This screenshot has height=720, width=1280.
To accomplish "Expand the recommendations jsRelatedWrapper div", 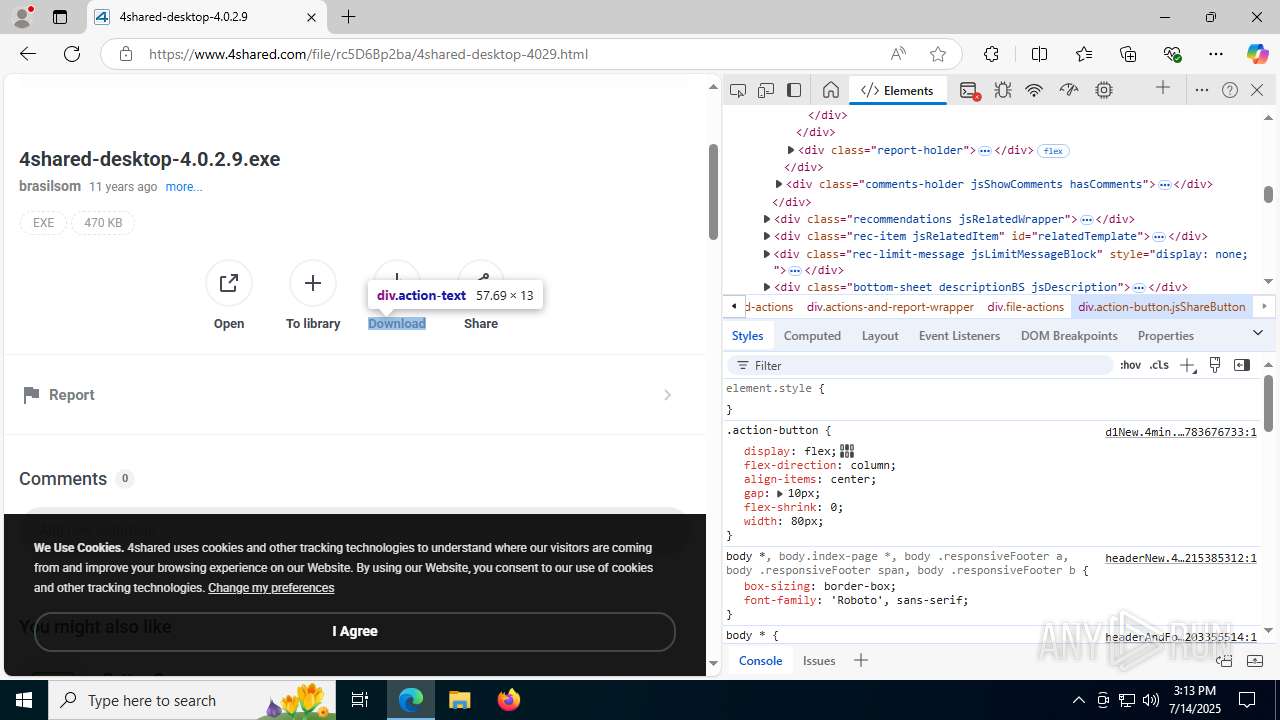I will [767, 219].
